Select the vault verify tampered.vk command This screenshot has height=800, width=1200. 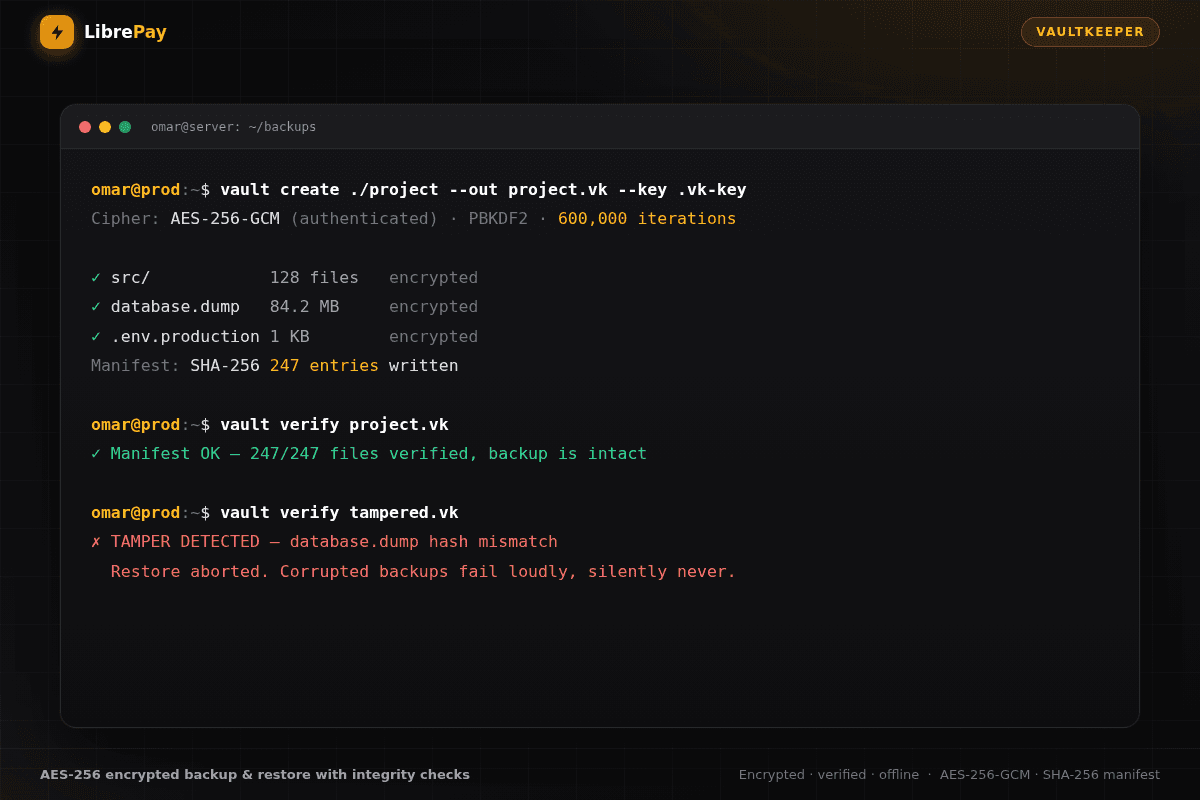339,512
